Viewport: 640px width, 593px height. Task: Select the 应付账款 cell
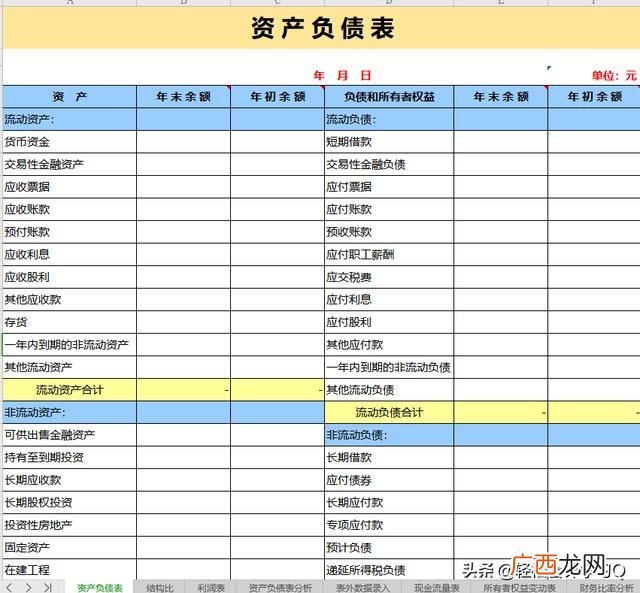[x=389, y=209]
